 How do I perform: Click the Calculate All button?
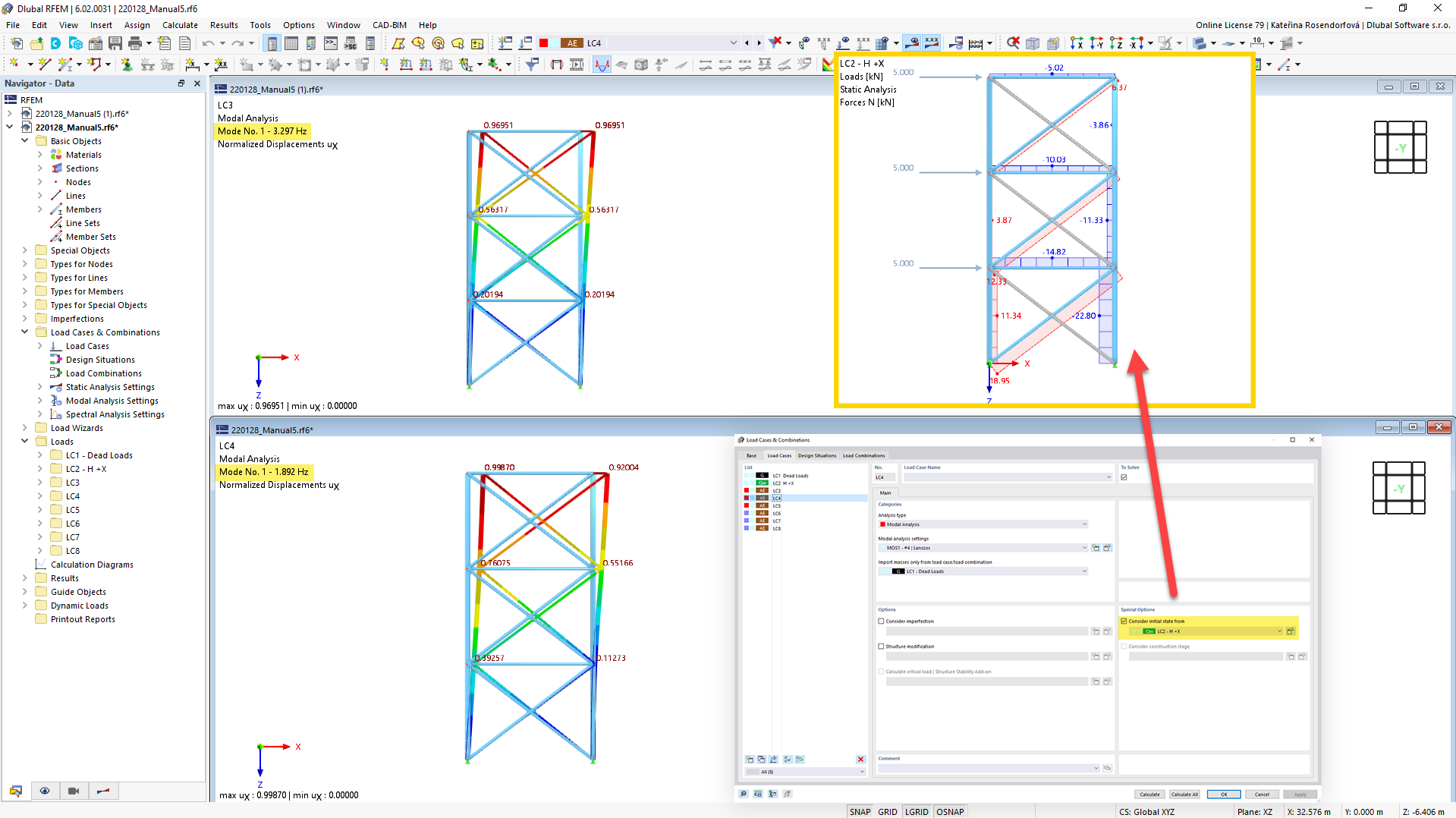[x=1184, y=794]
